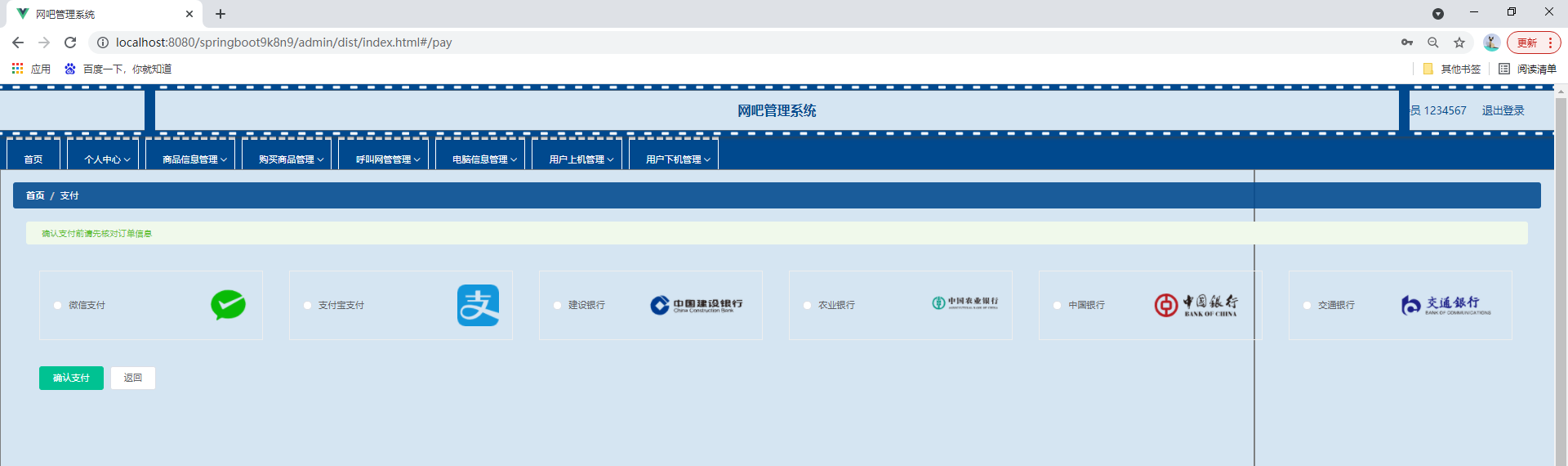Click the user name 1234567 in header
The width and height of the screenshot is (1568, 466).
pyautogui.click(x=1445, y=110)
